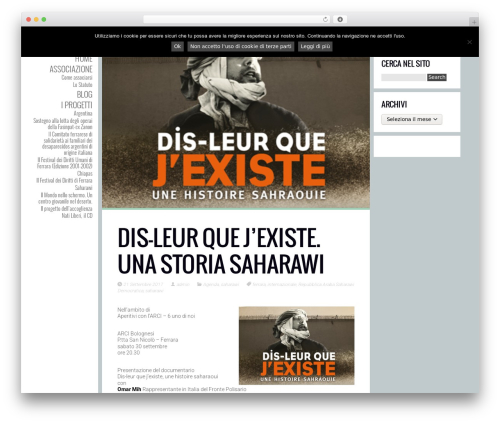Click the author person icon next to admin
This screenshot has width=500, height=423.
pos(173,284)
